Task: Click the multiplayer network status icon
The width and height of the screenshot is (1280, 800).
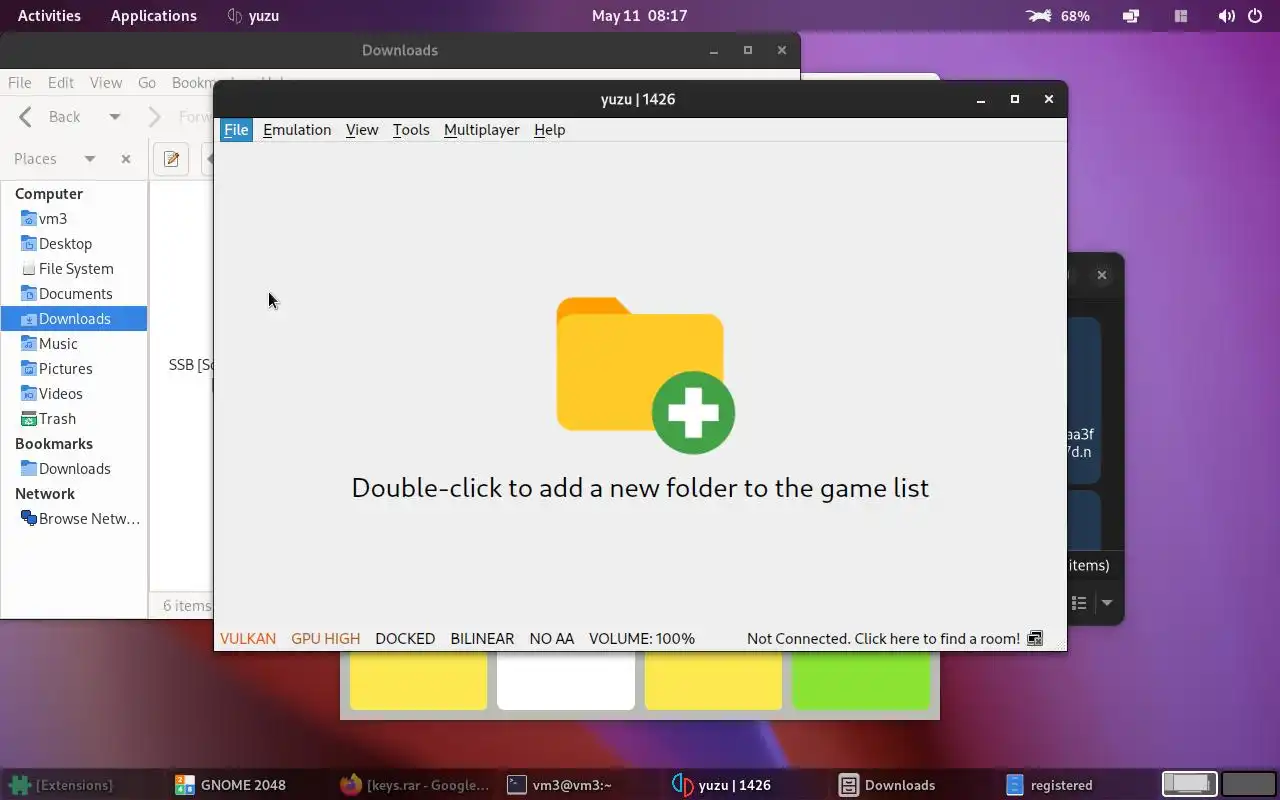Action: click(1035, 639)
